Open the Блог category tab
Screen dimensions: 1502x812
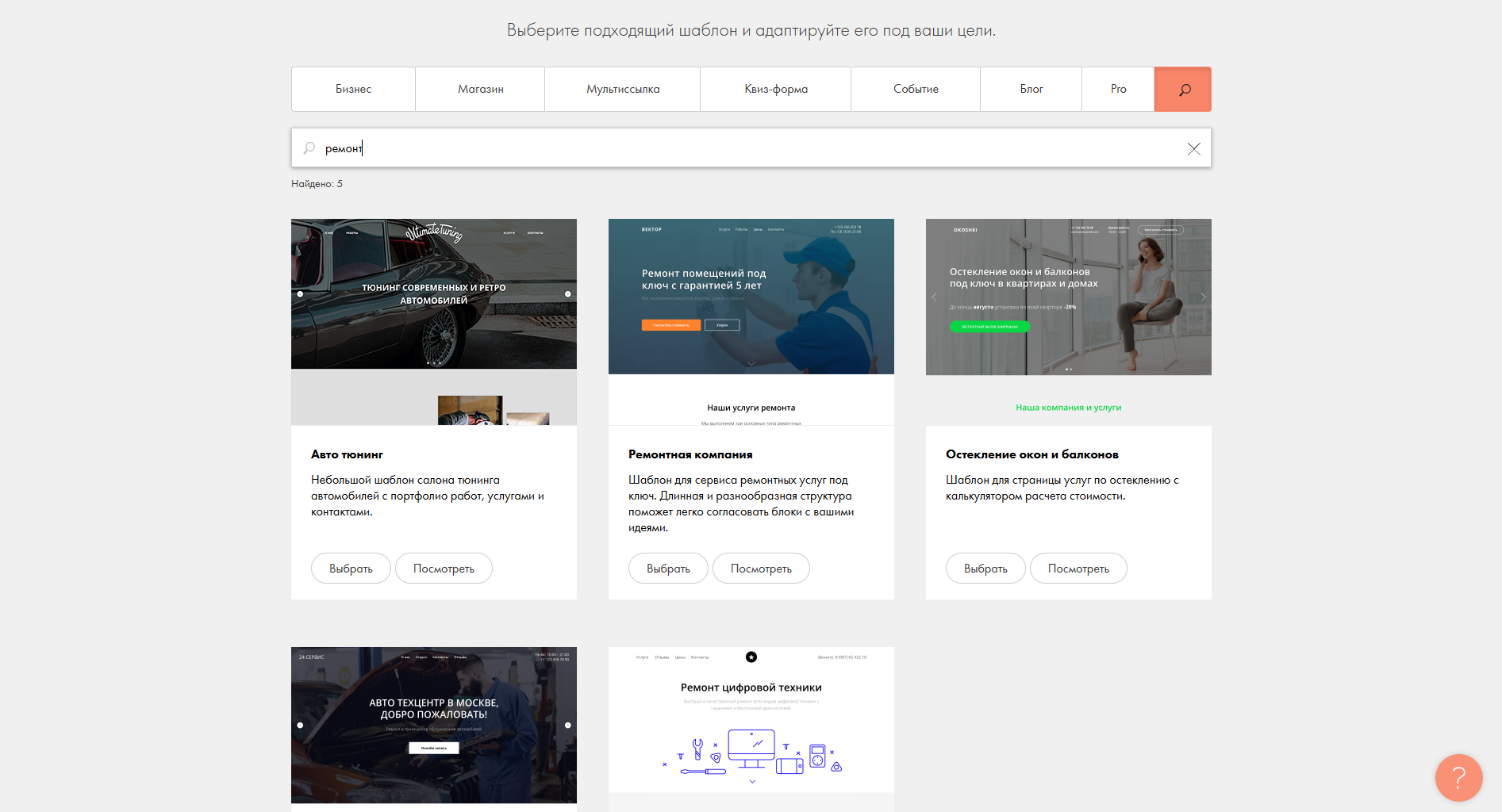coord(1031,90)
